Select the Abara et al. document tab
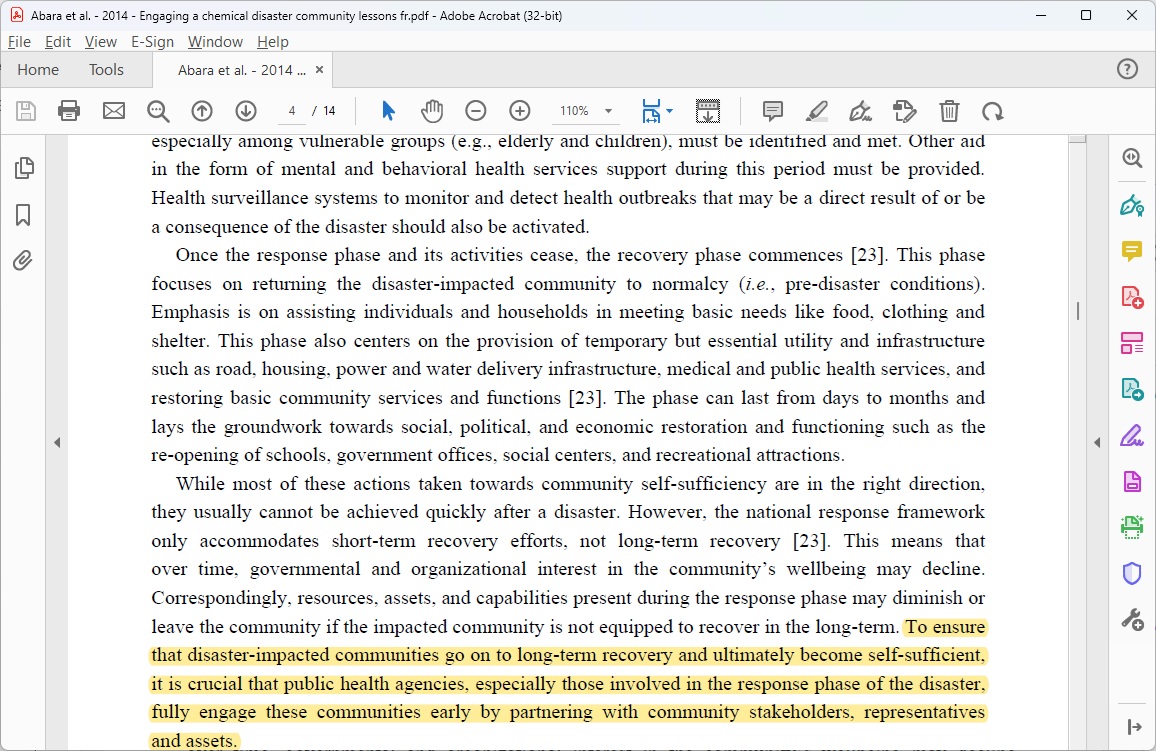Screen dimensions: 1156x751 (x=241, y=70)
